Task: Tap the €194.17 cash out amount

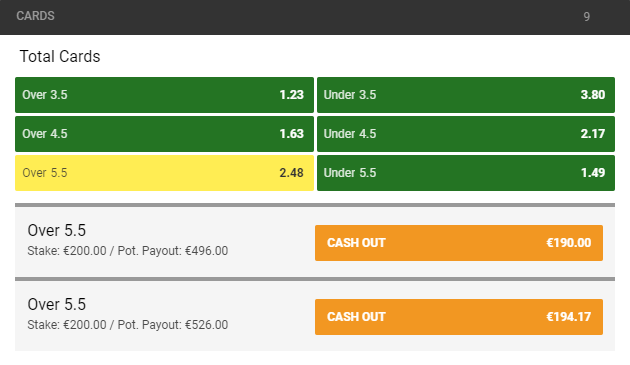Action: click(x=569, y=317)
